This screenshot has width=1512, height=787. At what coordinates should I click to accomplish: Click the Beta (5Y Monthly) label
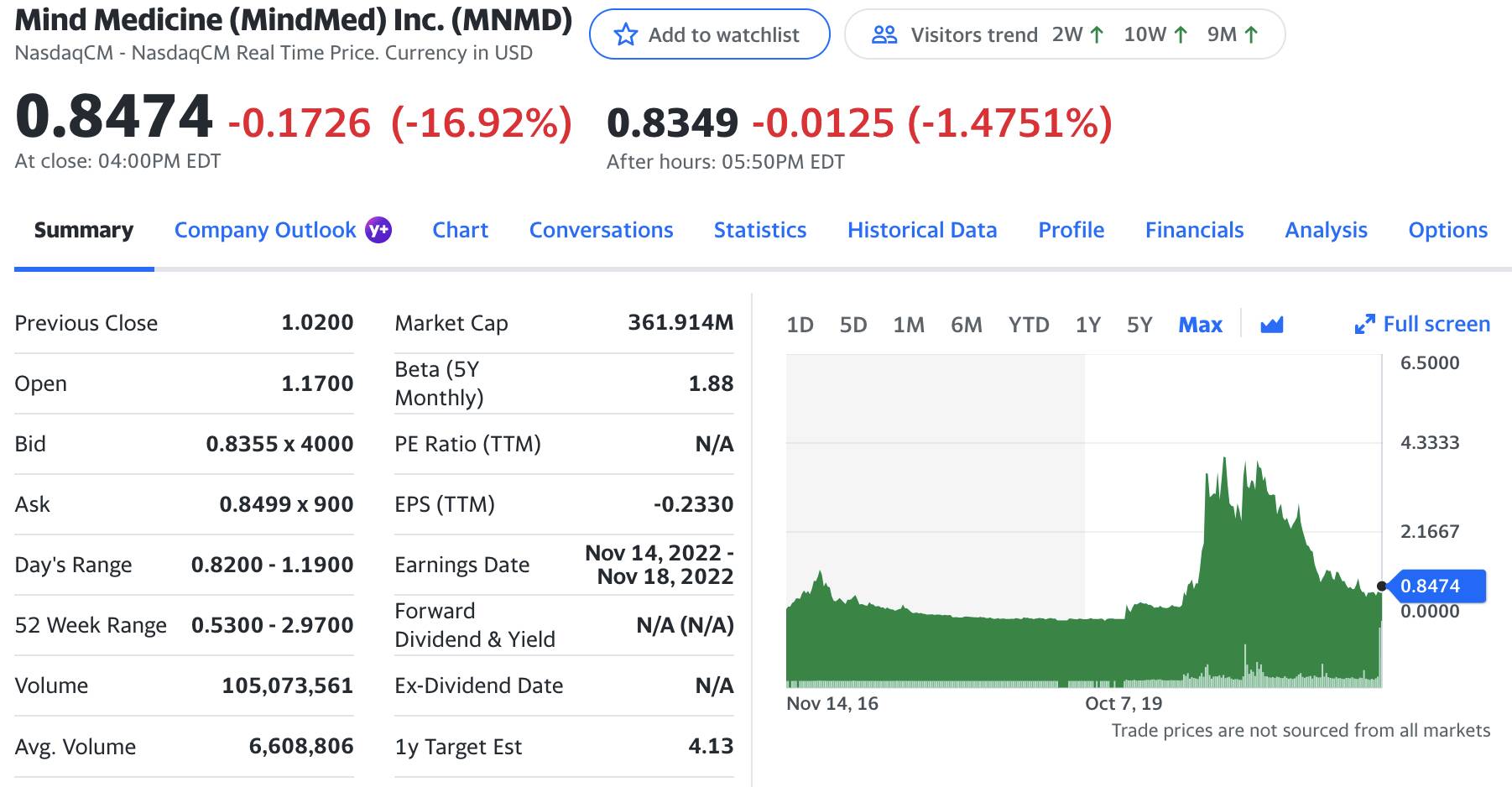(439, 383)
